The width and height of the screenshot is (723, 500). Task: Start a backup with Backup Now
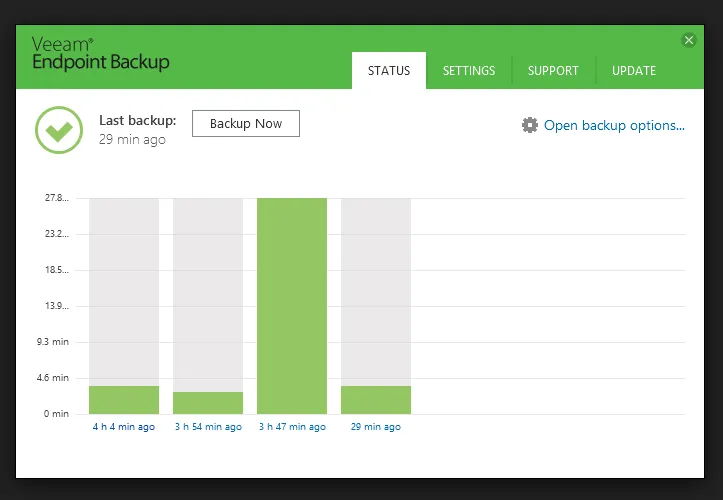point(246,124)
